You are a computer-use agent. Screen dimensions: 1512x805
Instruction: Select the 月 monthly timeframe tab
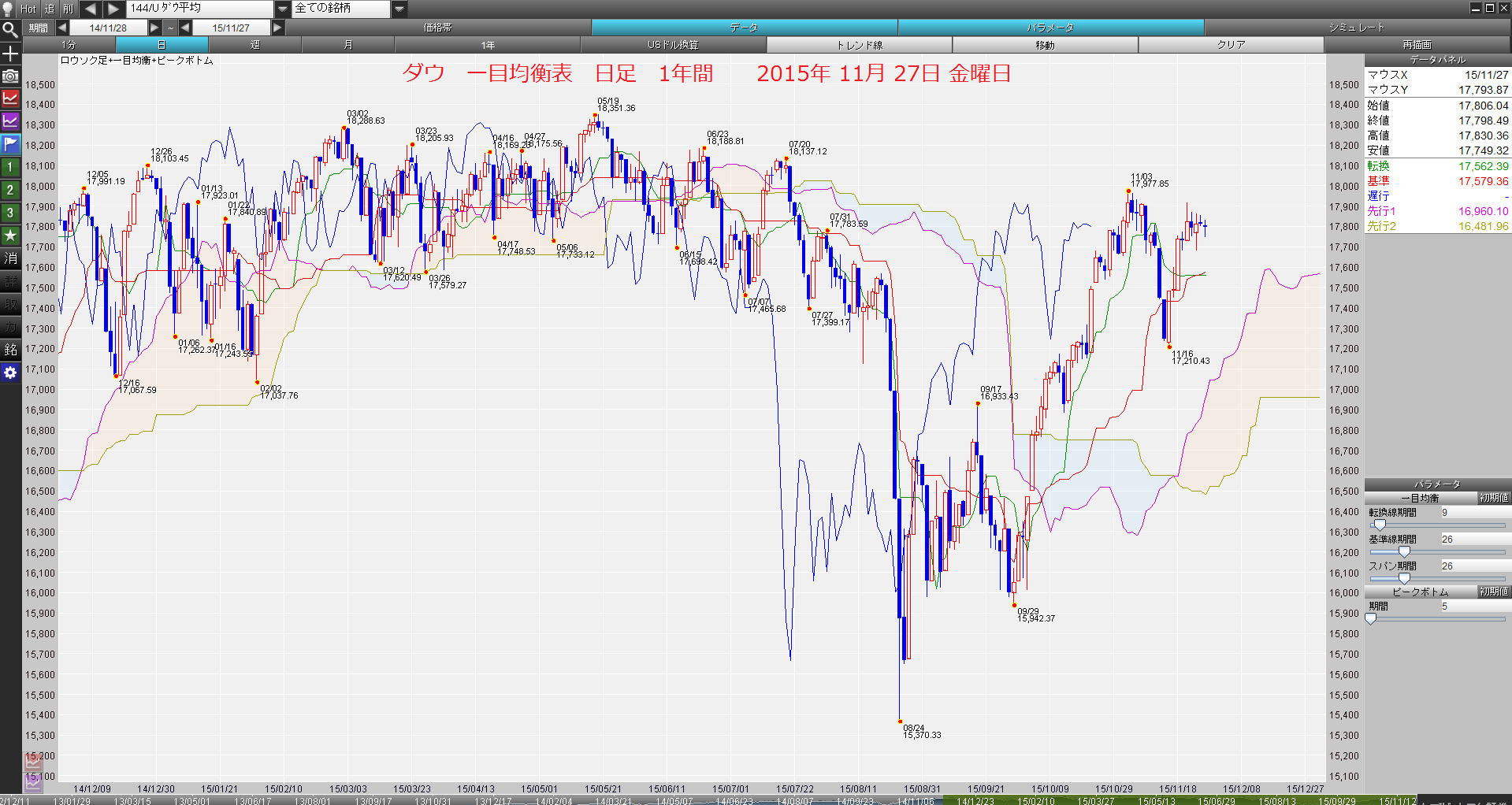[347, 45]
